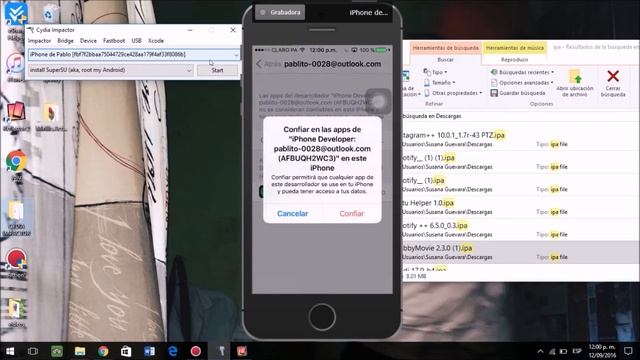Select the 'otify__ (1).ipa' file

(x=521, y=184)
